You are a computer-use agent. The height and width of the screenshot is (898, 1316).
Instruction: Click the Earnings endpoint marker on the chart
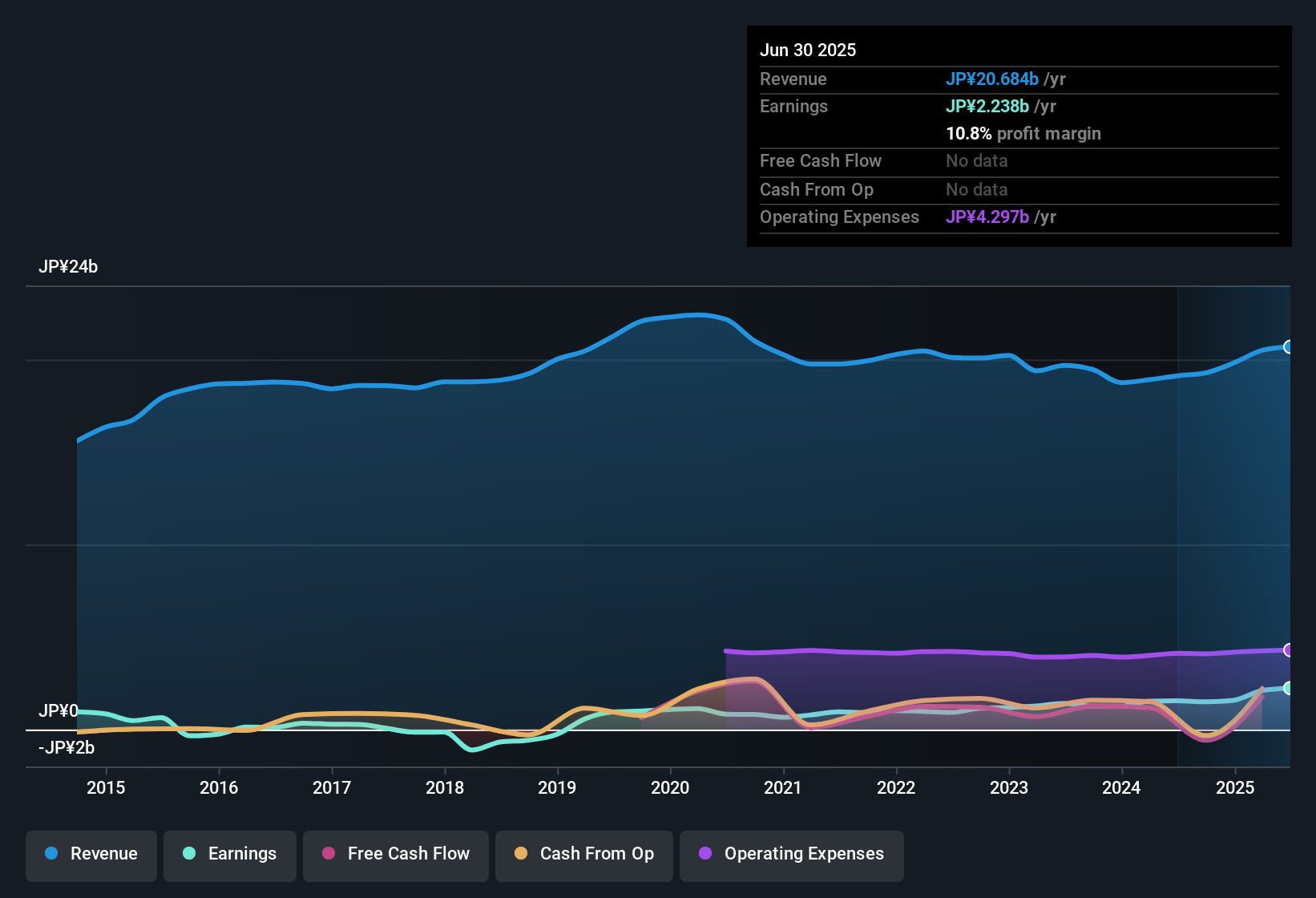[1289, 688]
